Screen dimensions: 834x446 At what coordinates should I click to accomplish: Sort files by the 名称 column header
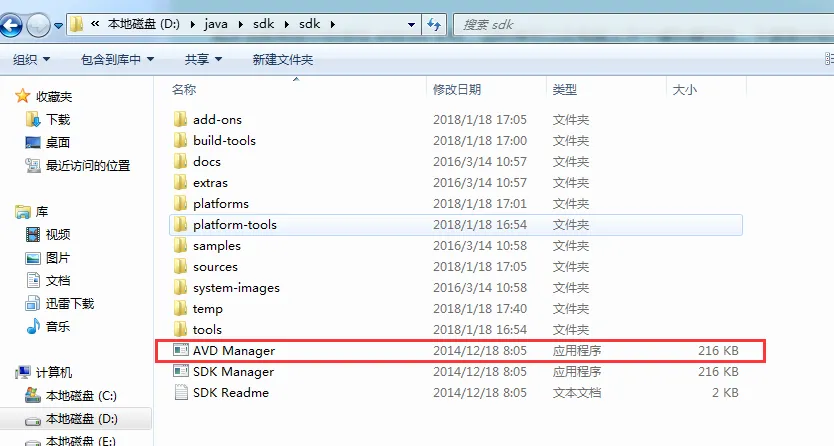click(184, 89)
